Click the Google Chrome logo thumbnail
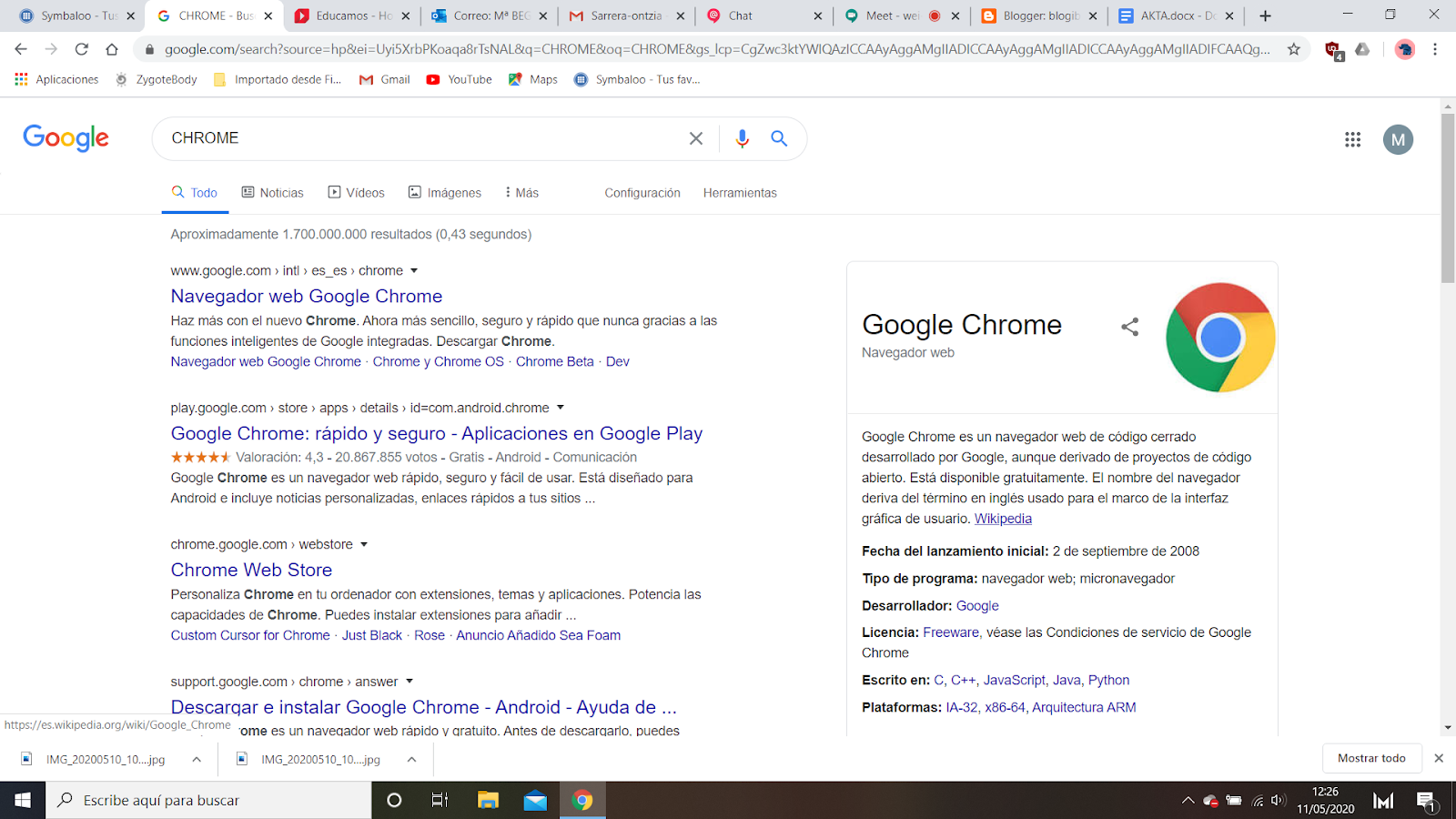This screenshot has width=1456, height=819. point(1220,338)
